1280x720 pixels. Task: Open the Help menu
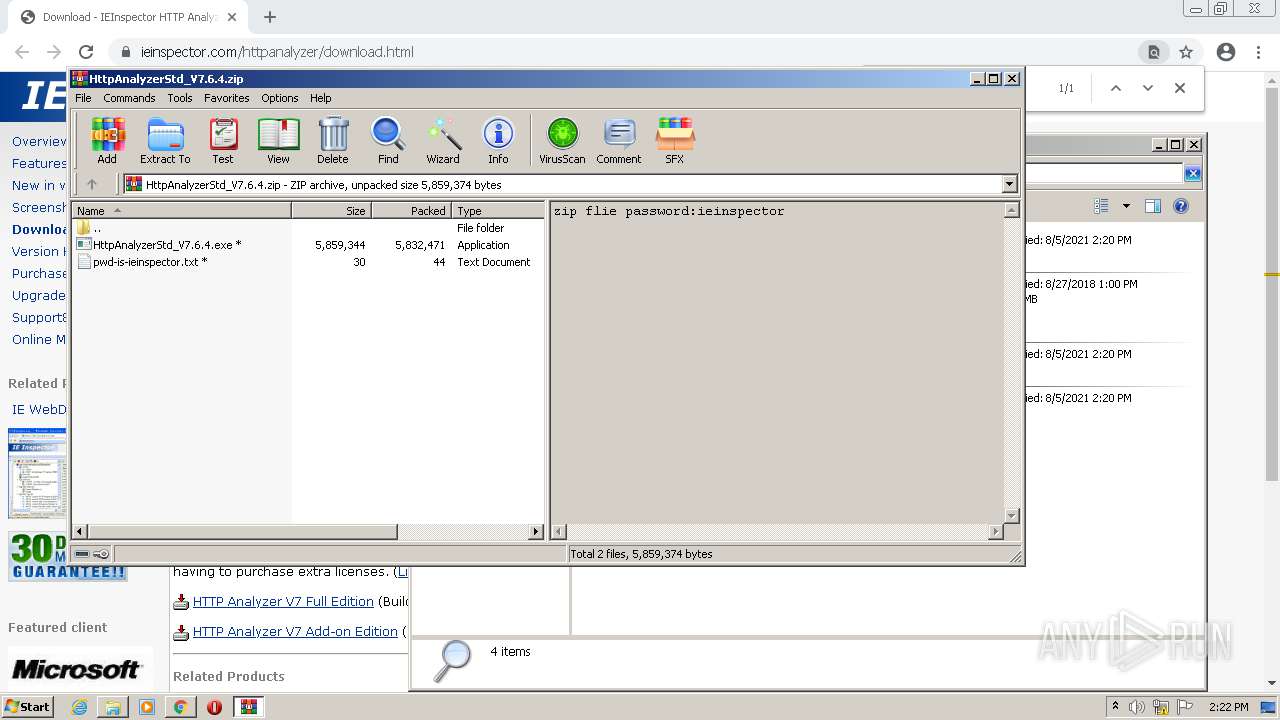click(x=320, y=98)
